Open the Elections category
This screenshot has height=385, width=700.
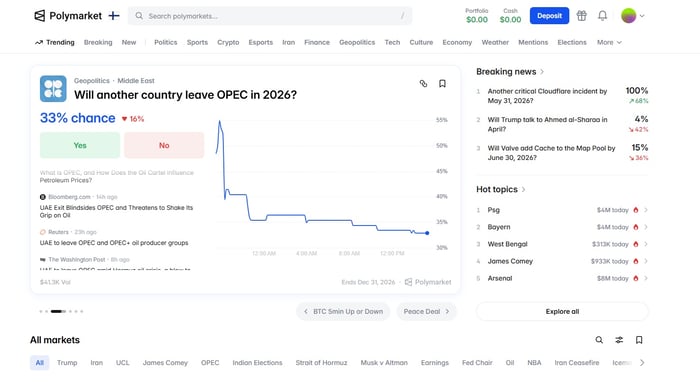point(572,42)
